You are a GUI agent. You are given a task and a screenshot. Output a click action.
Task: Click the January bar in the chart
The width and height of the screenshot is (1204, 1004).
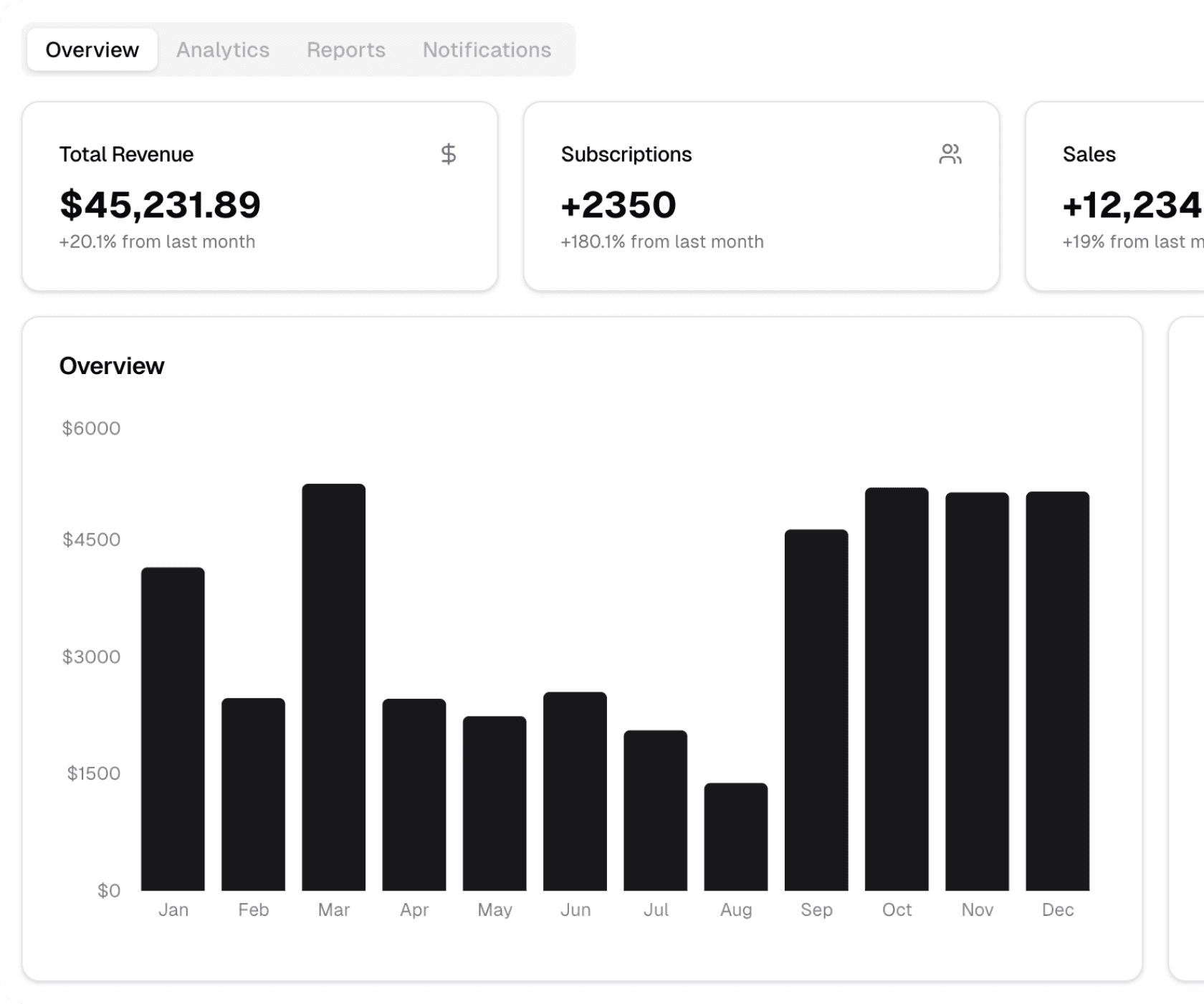(173, 729)
